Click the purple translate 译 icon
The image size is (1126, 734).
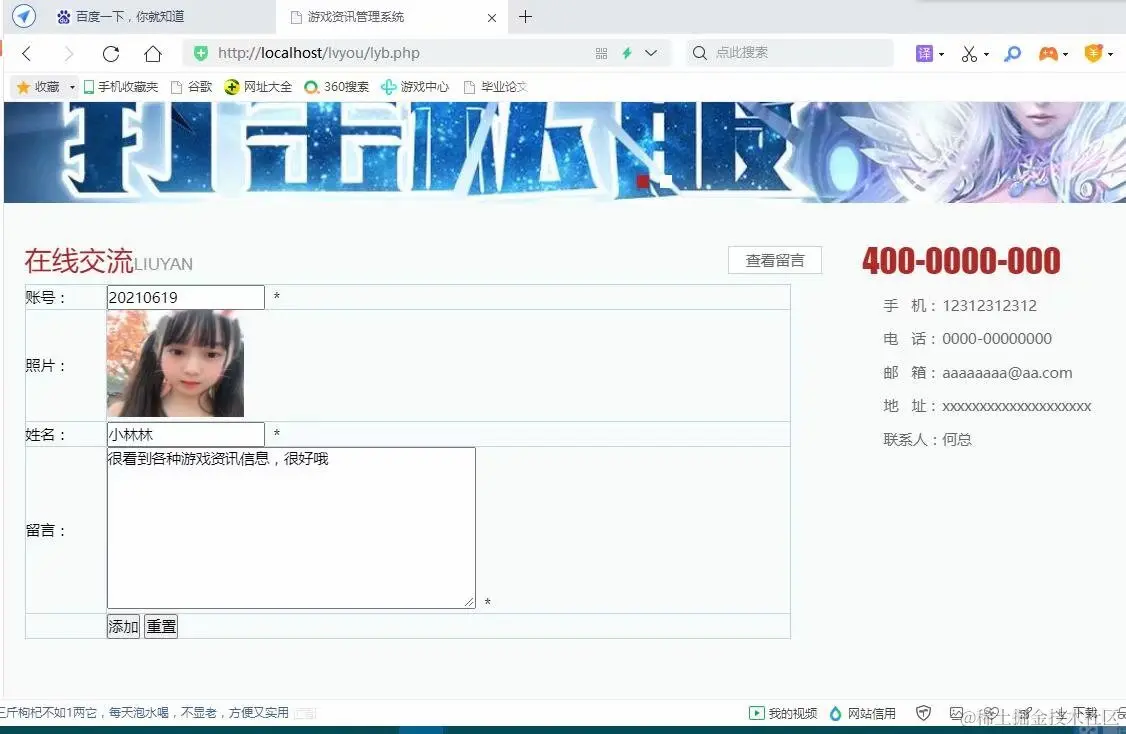[x=924, y=53]
